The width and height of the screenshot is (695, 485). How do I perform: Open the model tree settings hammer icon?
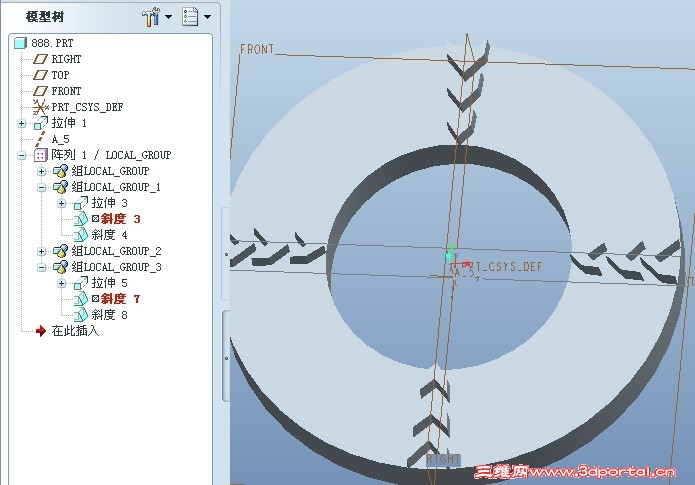(151, 17)
